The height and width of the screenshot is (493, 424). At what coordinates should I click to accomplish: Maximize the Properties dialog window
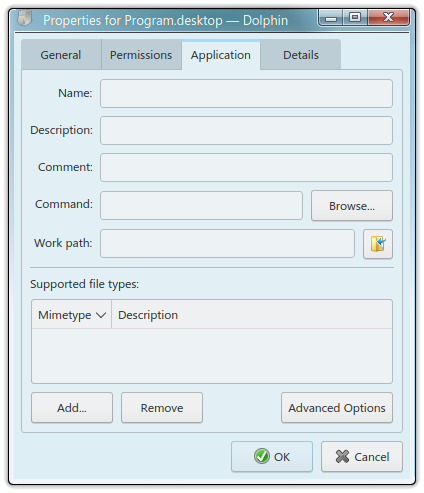pyautogui.click(x=355, y=17)
